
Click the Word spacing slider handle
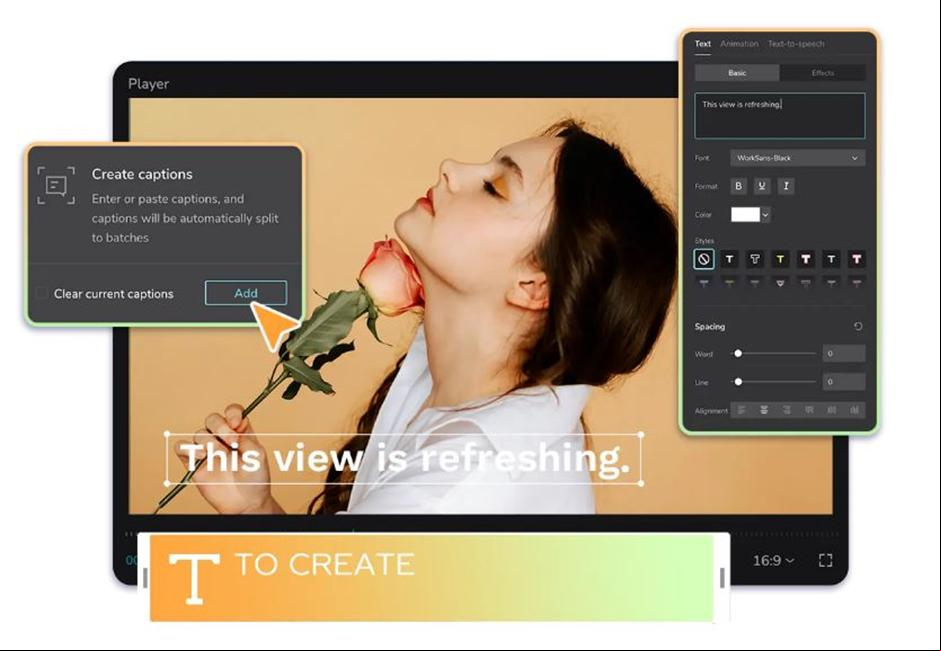tap(738, 353)
